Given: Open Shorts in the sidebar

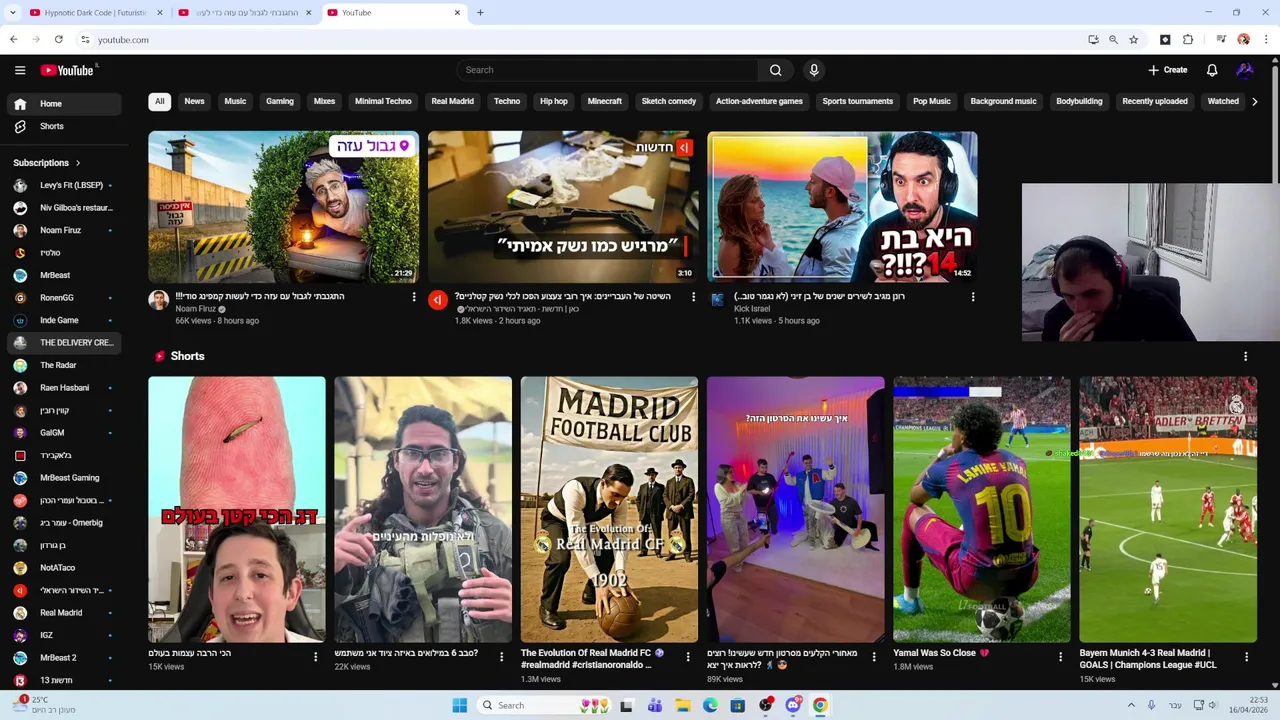Looking at the screenshot, I should (64, 127).
